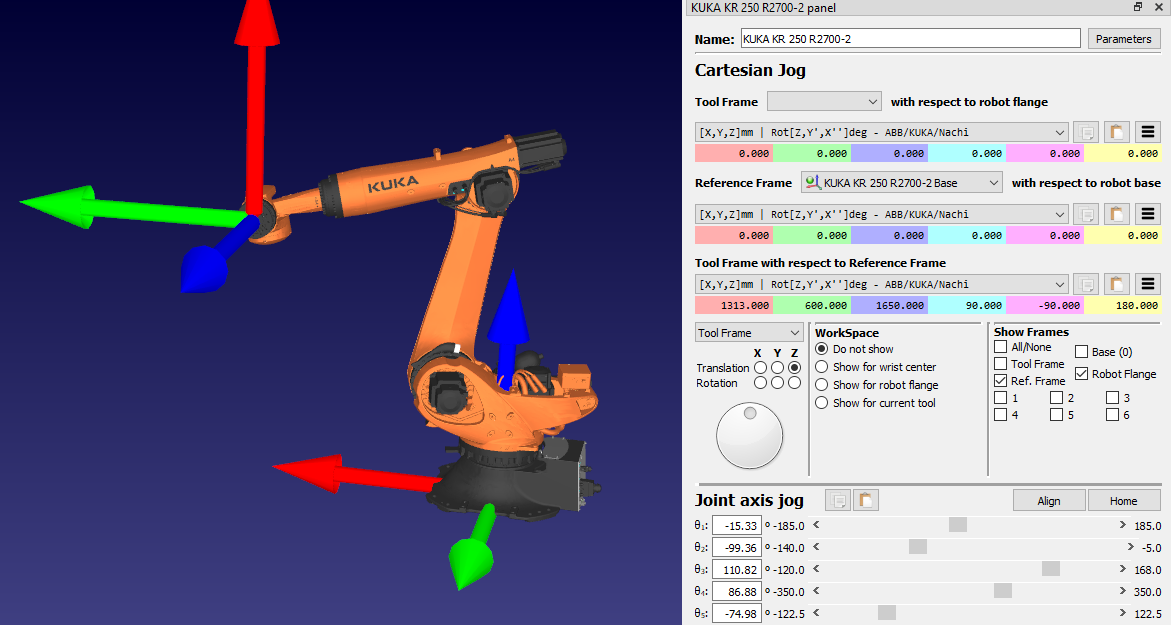
Task: Click the θ3 joint slider handle
Action: [x=1050, y=569]
